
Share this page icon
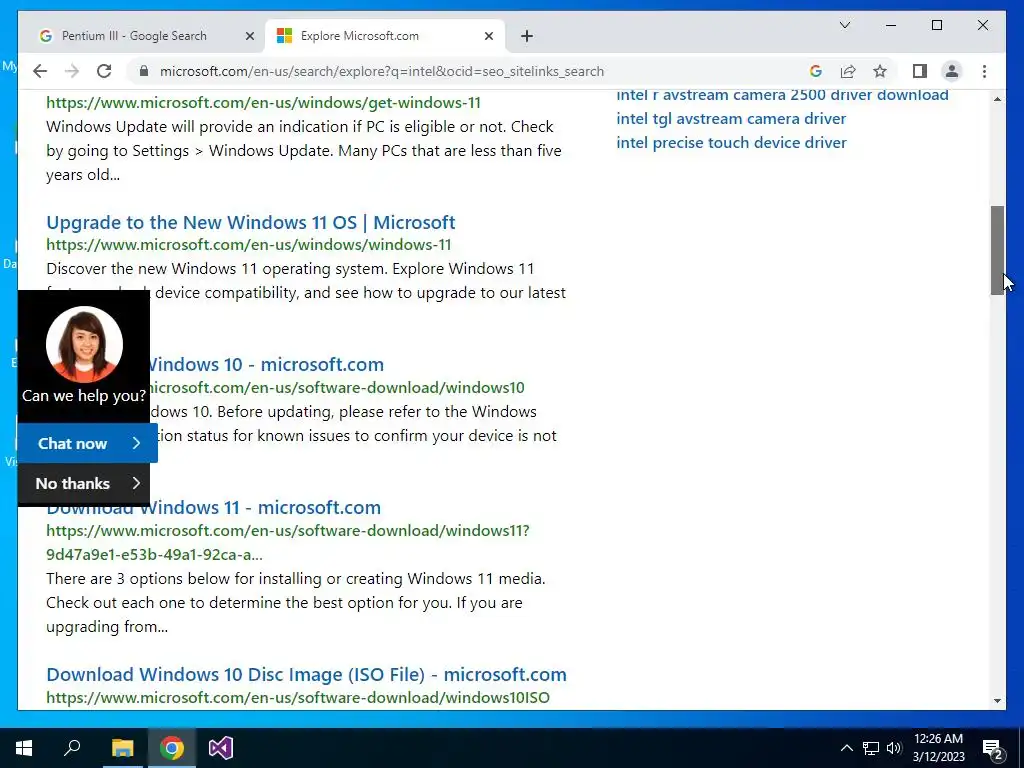[x=848, y=71]
